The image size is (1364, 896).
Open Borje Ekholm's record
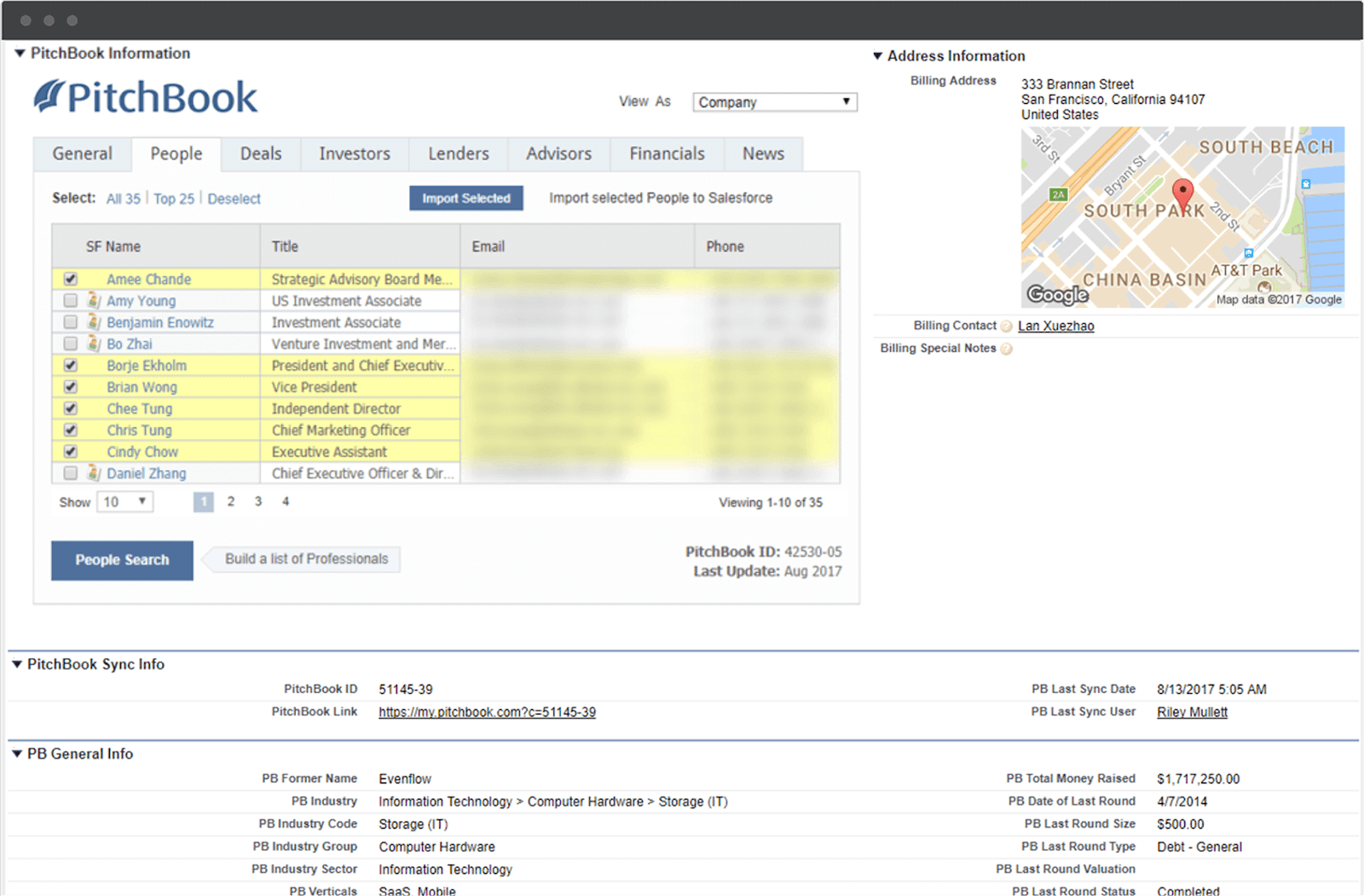click(x=147, y=365)
